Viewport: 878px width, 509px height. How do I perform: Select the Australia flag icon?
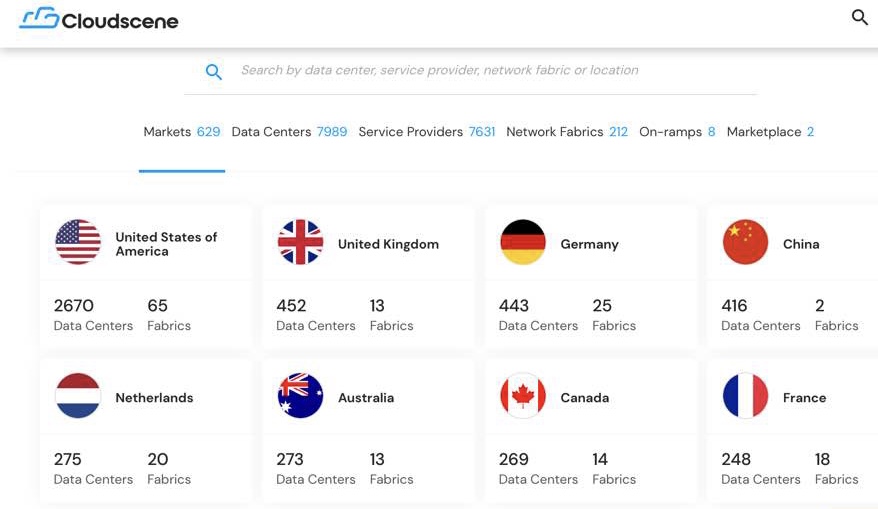pos(300,395)
